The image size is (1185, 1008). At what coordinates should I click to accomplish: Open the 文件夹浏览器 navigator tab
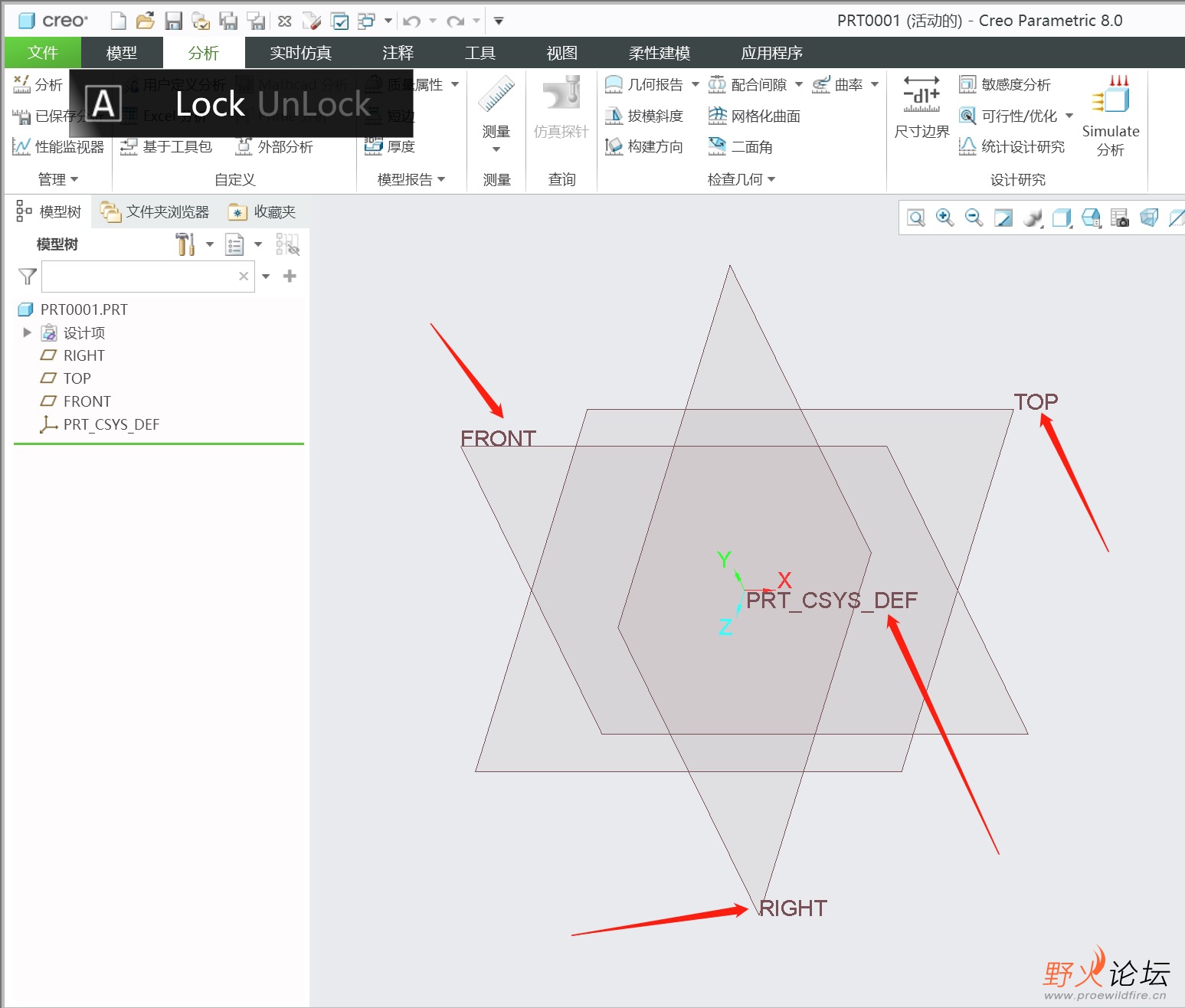(x=156, y=212)
